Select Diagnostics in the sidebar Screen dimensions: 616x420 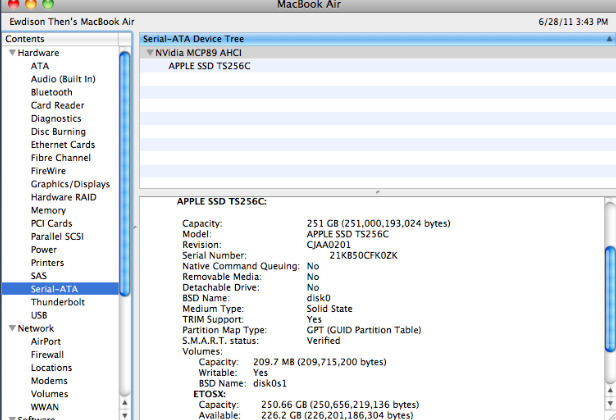56,119
